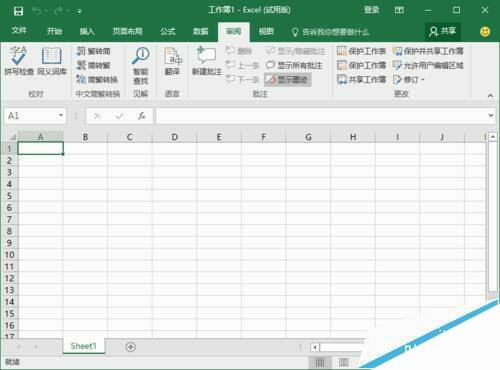Viewport: 500px width, 370px height.
Task: Redo the action in quick access toolbar
Action: [x=58, y=11]
